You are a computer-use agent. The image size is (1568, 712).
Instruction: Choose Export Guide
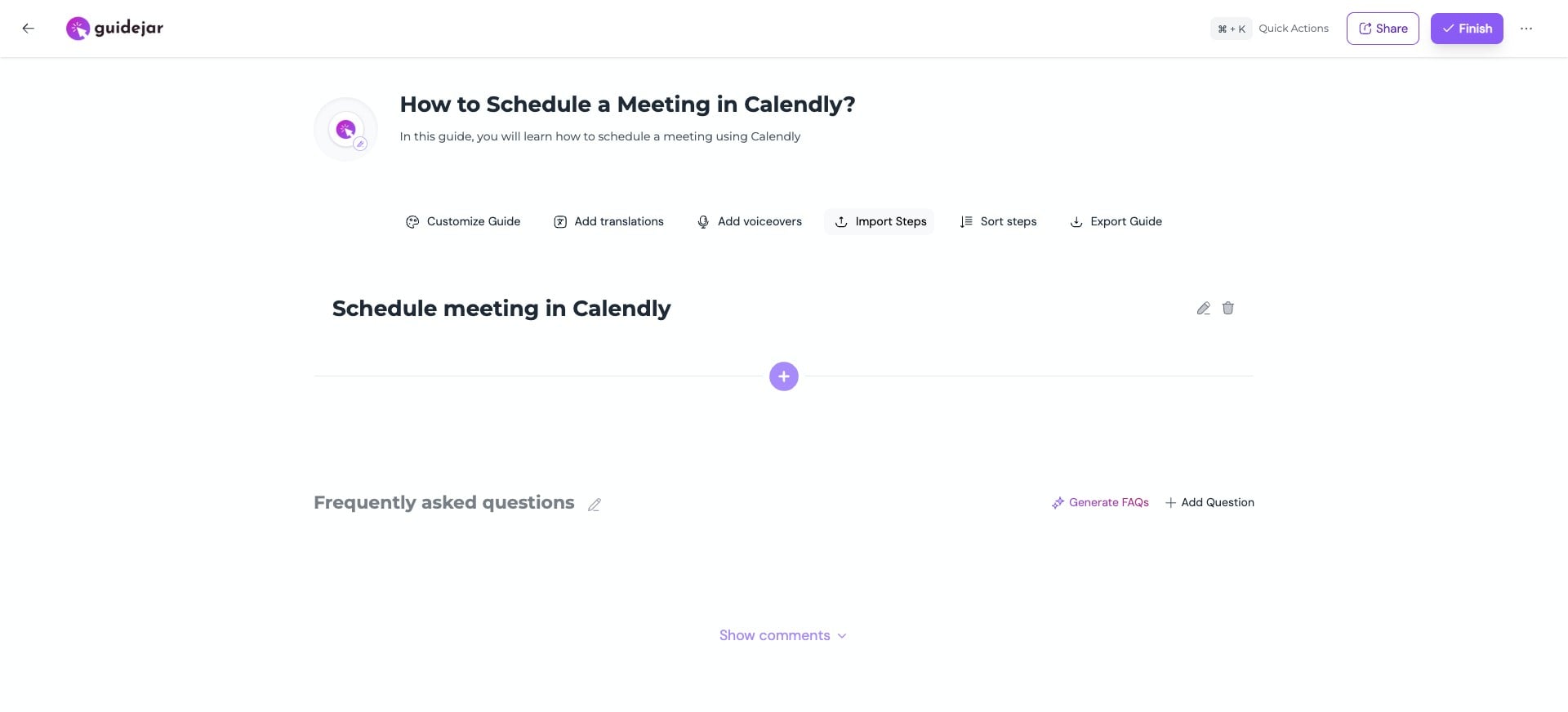click(1116, 221)
